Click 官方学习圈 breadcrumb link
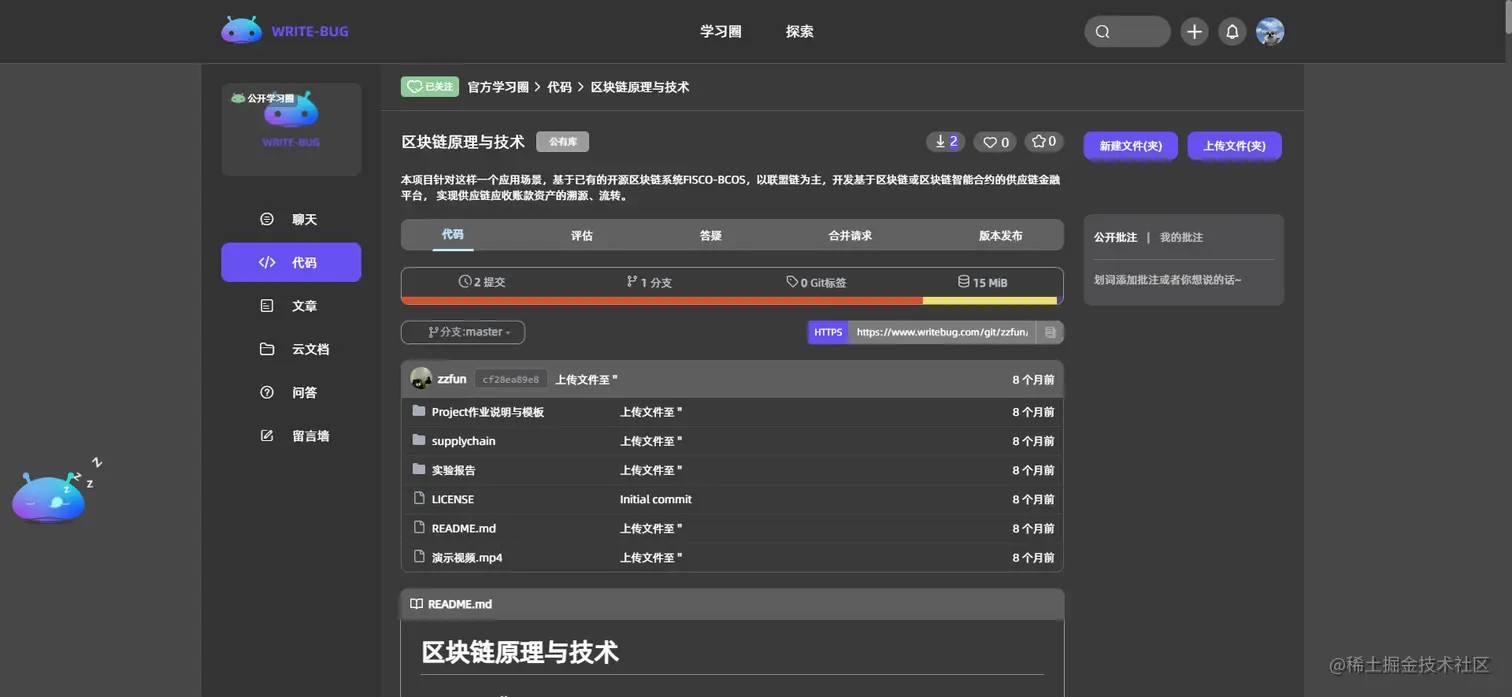Viewport: 1512px width, 697px height. [498, 87]
